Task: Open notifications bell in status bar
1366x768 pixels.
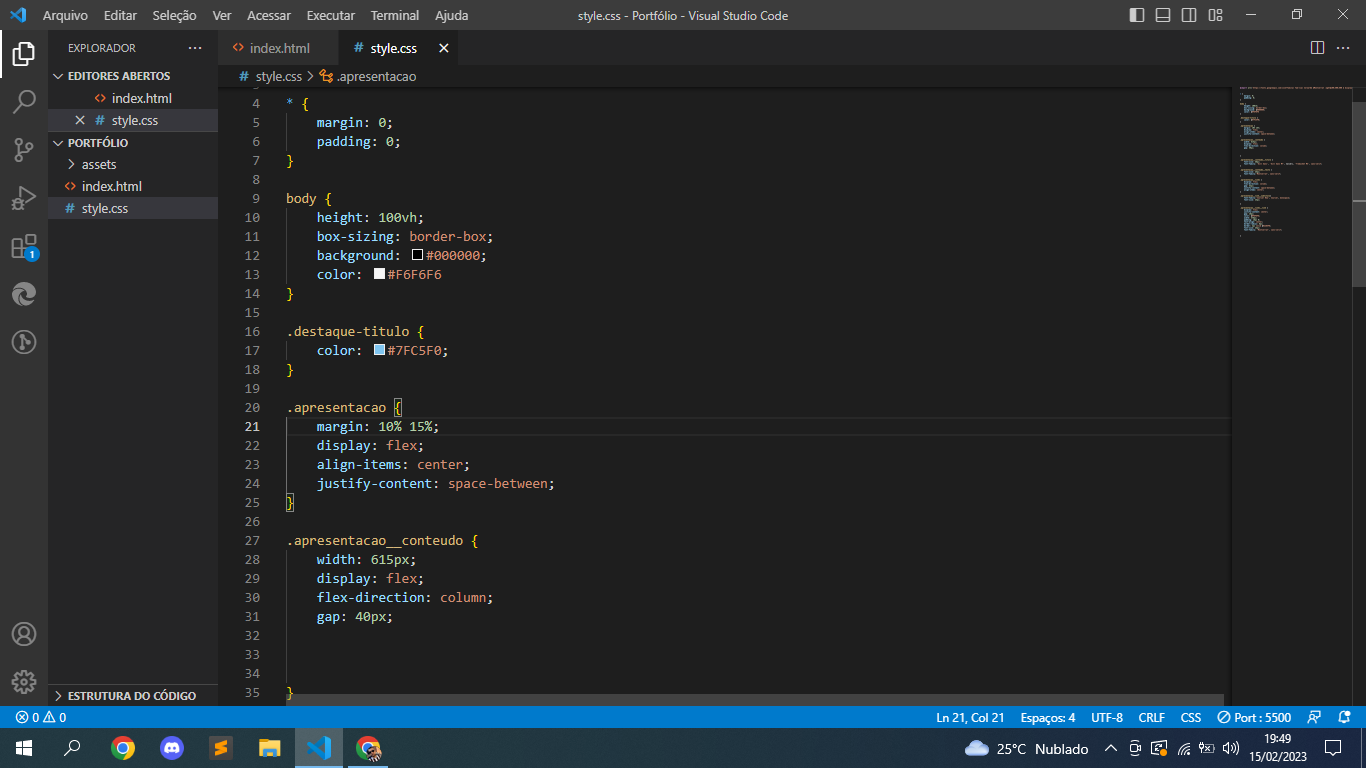Action: pyautogui.click(x=1344, y=717)
